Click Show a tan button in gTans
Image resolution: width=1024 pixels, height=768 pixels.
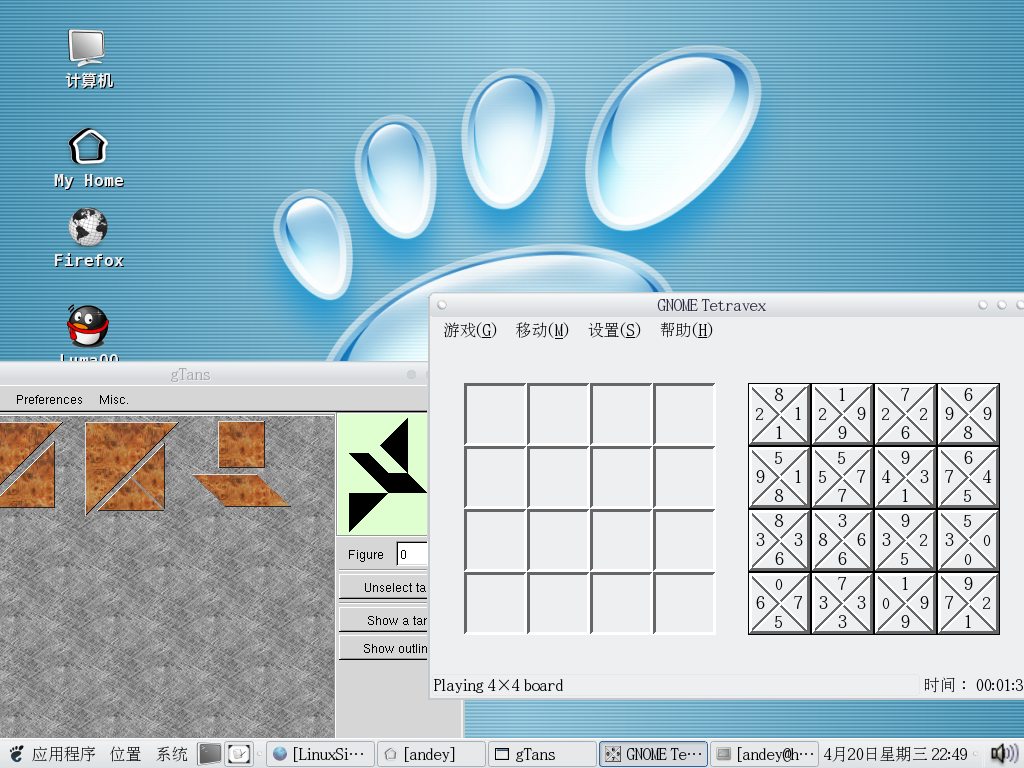(x=383, y=620)
